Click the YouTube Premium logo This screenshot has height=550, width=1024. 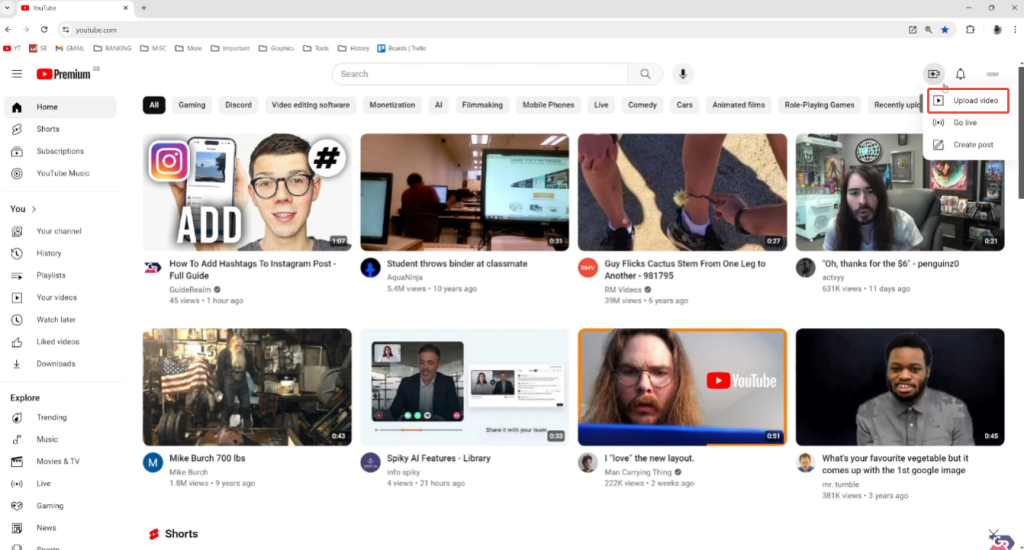(63, 74)
